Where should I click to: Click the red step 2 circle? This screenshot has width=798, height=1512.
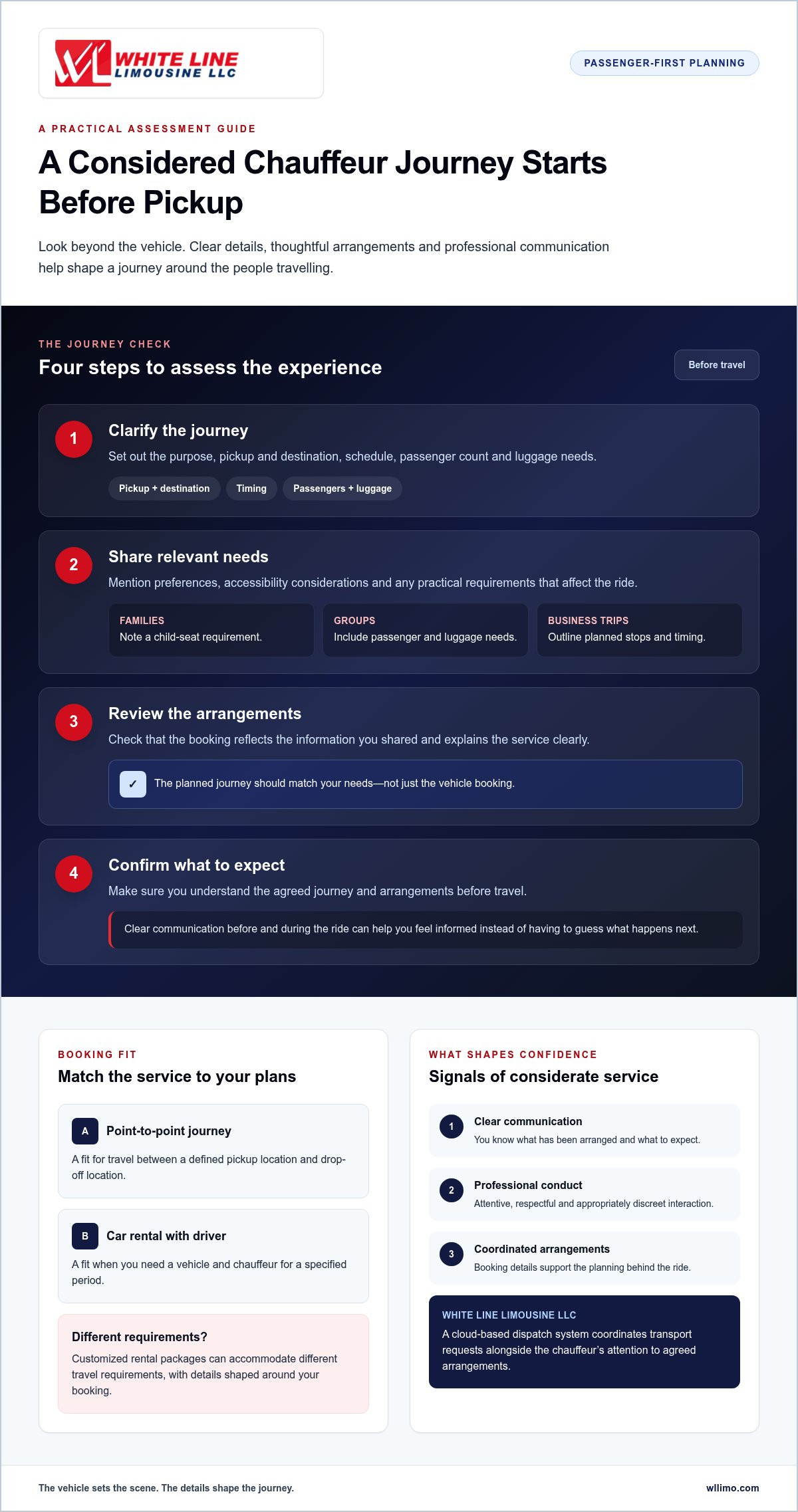pyautogui.click(x=74, y=566)
